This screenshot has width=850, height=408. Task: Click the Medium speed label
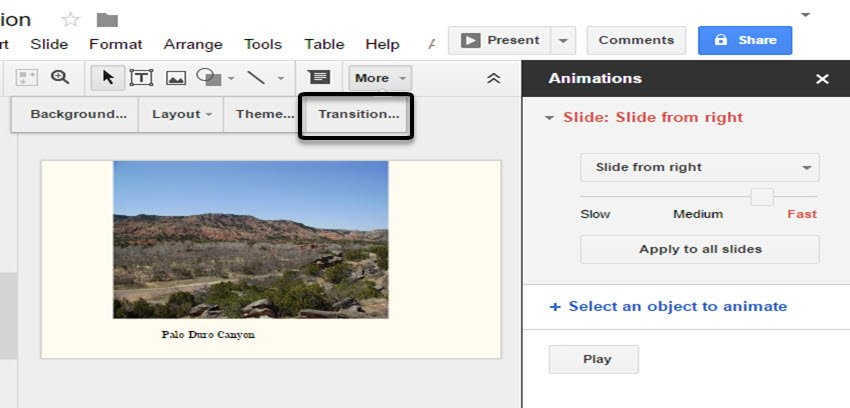[698, 214]
